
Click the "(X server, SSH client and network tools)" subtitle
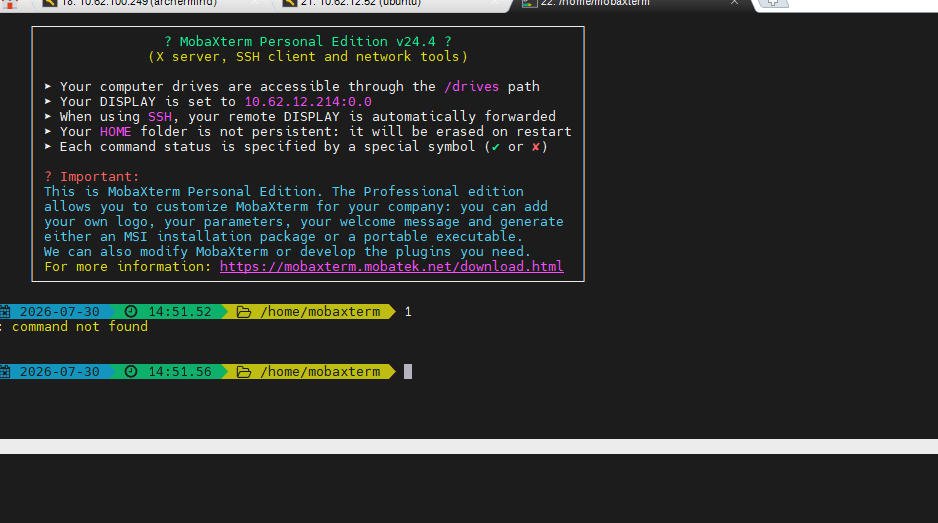(x=307, y=57)
